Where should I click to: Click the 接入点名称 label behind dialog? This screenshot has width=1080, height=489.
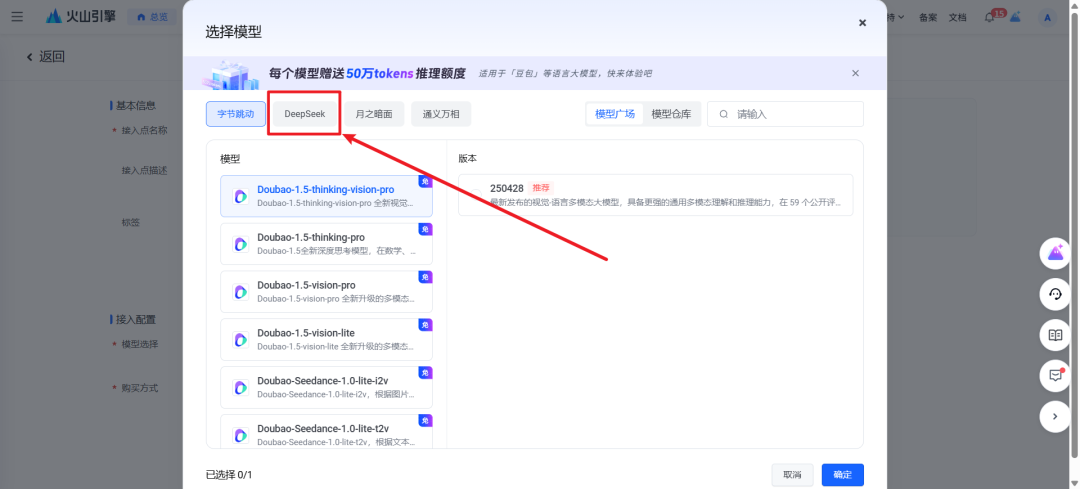[x=145, y=130]
